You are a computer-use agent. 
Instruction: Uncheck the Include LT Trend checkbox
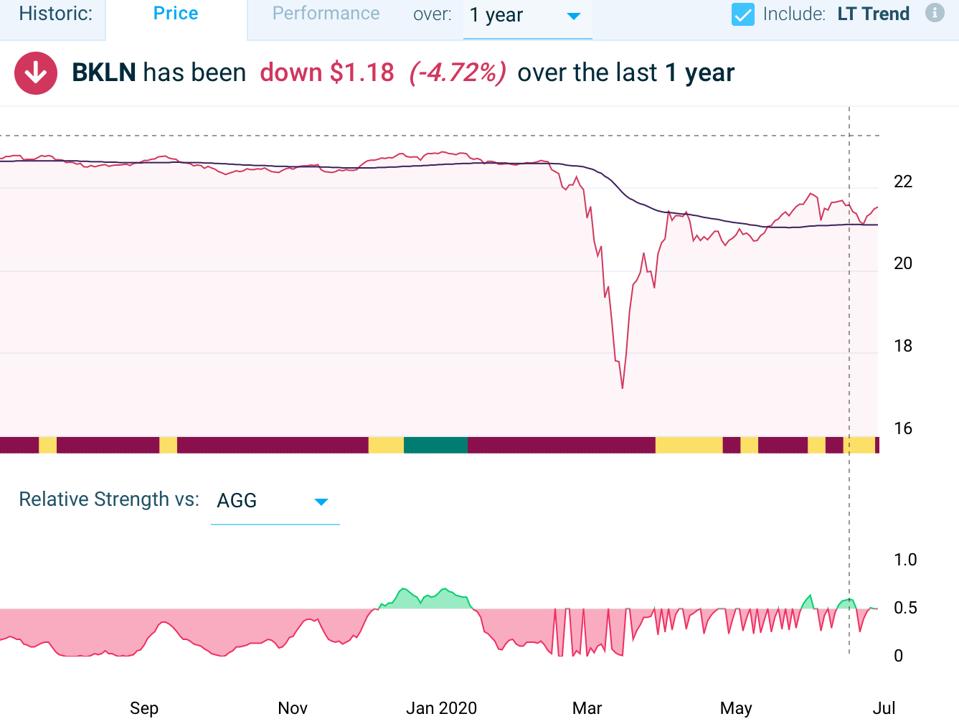point(742,14)
